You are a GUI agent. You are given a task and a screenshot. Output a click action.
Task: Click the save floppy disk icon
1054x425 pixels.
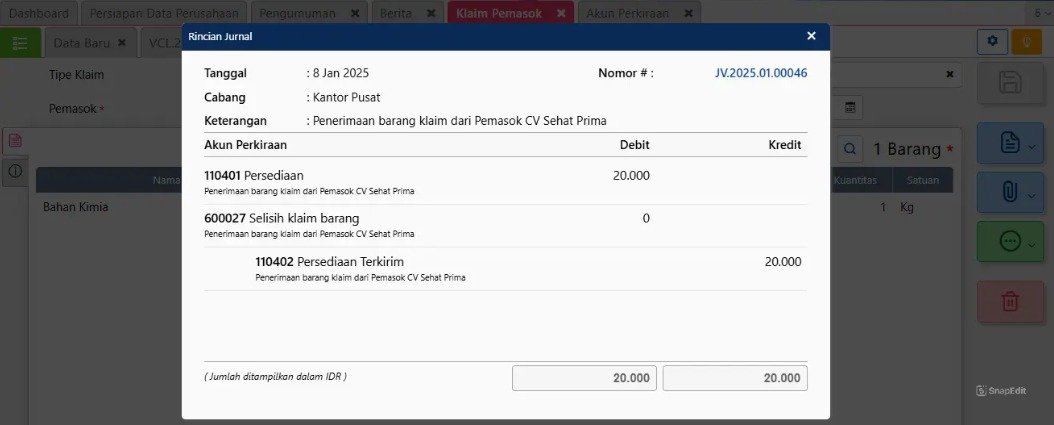point(1010,83)
